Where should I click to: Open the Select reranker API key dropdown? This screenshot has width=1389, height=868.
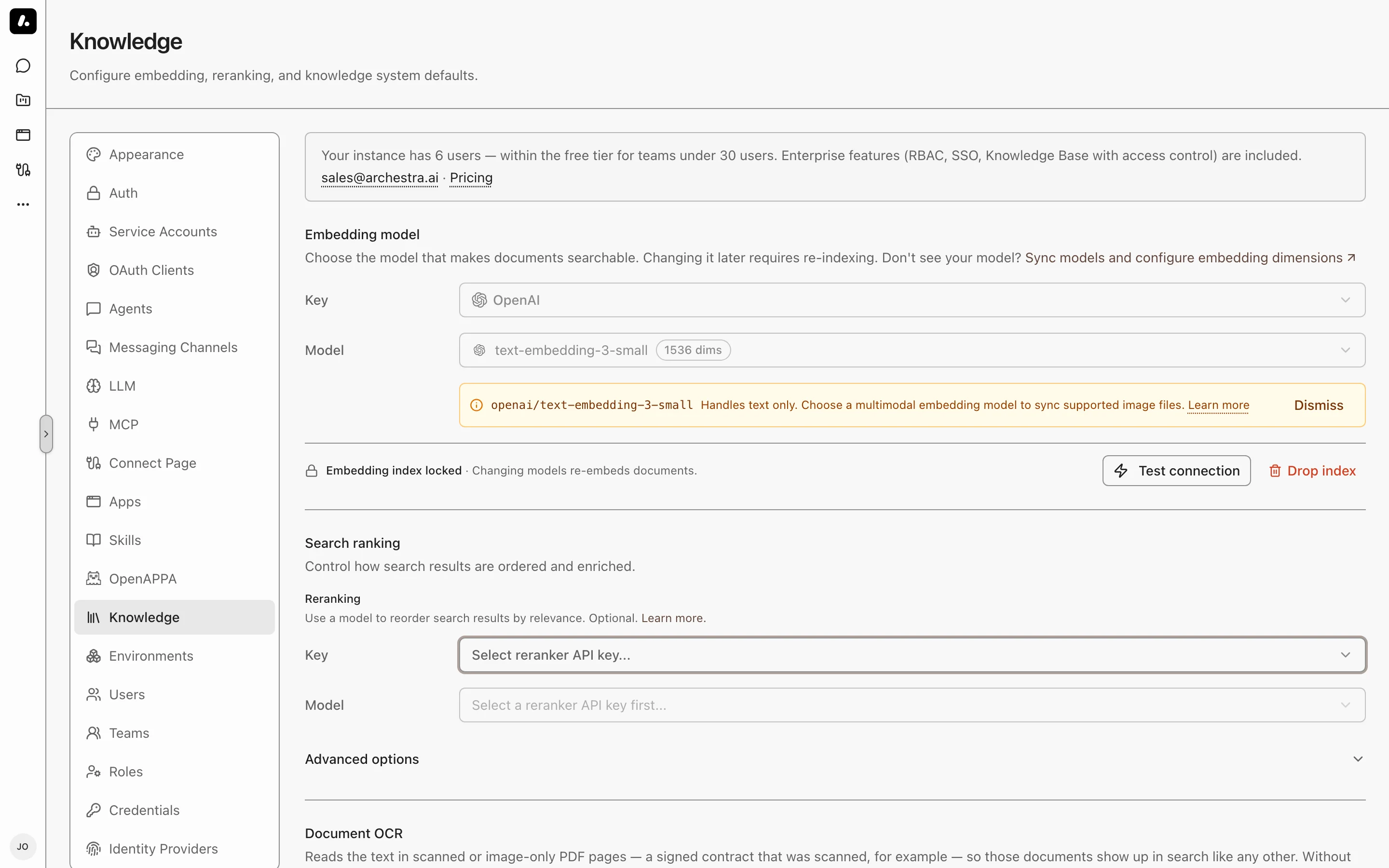click(912, 655)
